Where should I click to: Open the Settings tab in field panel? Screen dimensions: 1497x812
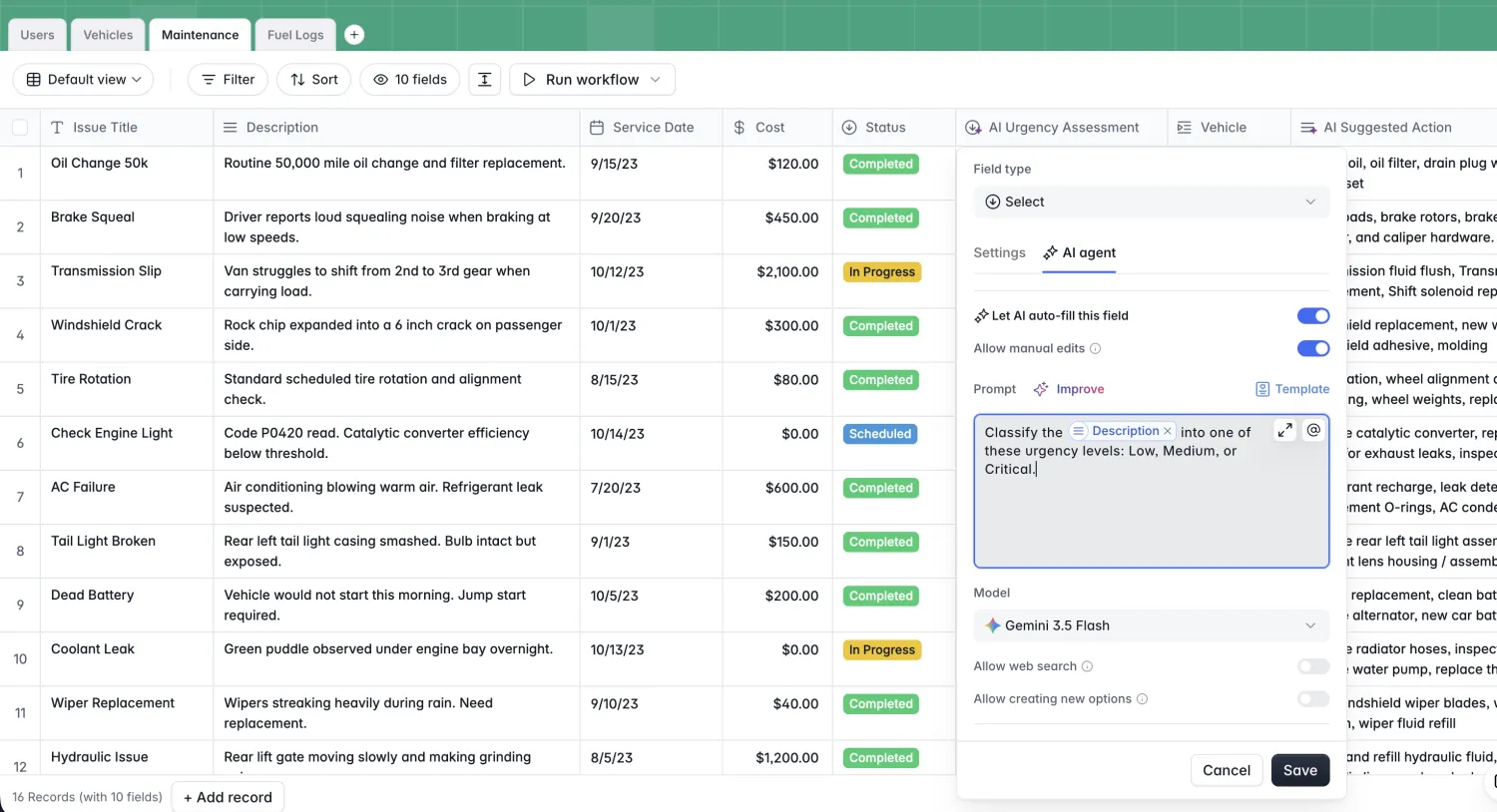(999, 253)
